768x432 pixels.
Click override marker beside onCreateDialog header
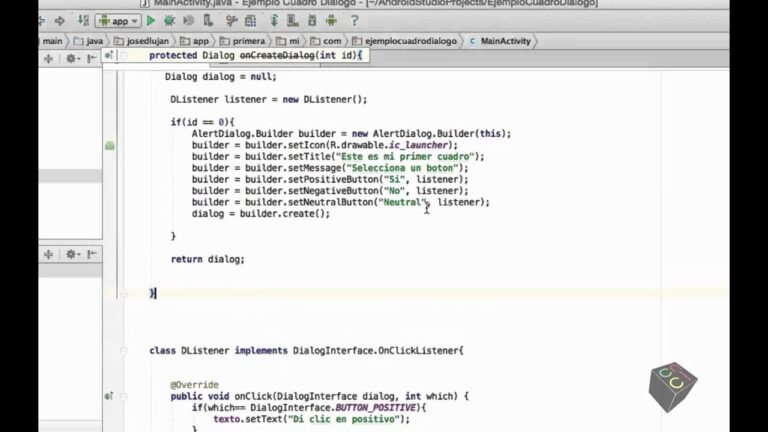(x=109, y=55)
